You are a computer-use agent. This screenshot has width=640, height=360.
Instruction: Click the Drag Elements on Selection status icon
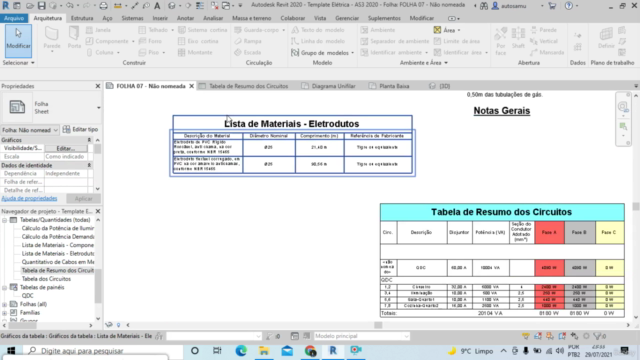[575, 336]
